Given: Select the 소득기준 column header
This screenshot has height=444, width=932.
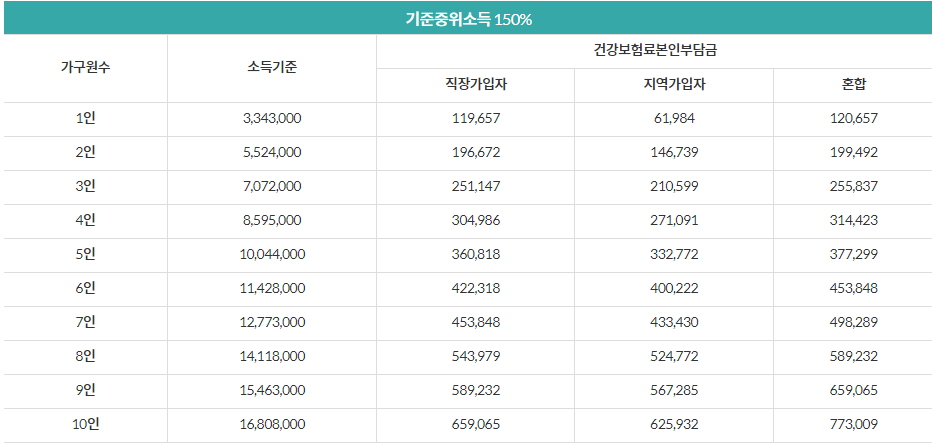Looking at the screenshot, I should pyautogui.click(x=272, y=68).
